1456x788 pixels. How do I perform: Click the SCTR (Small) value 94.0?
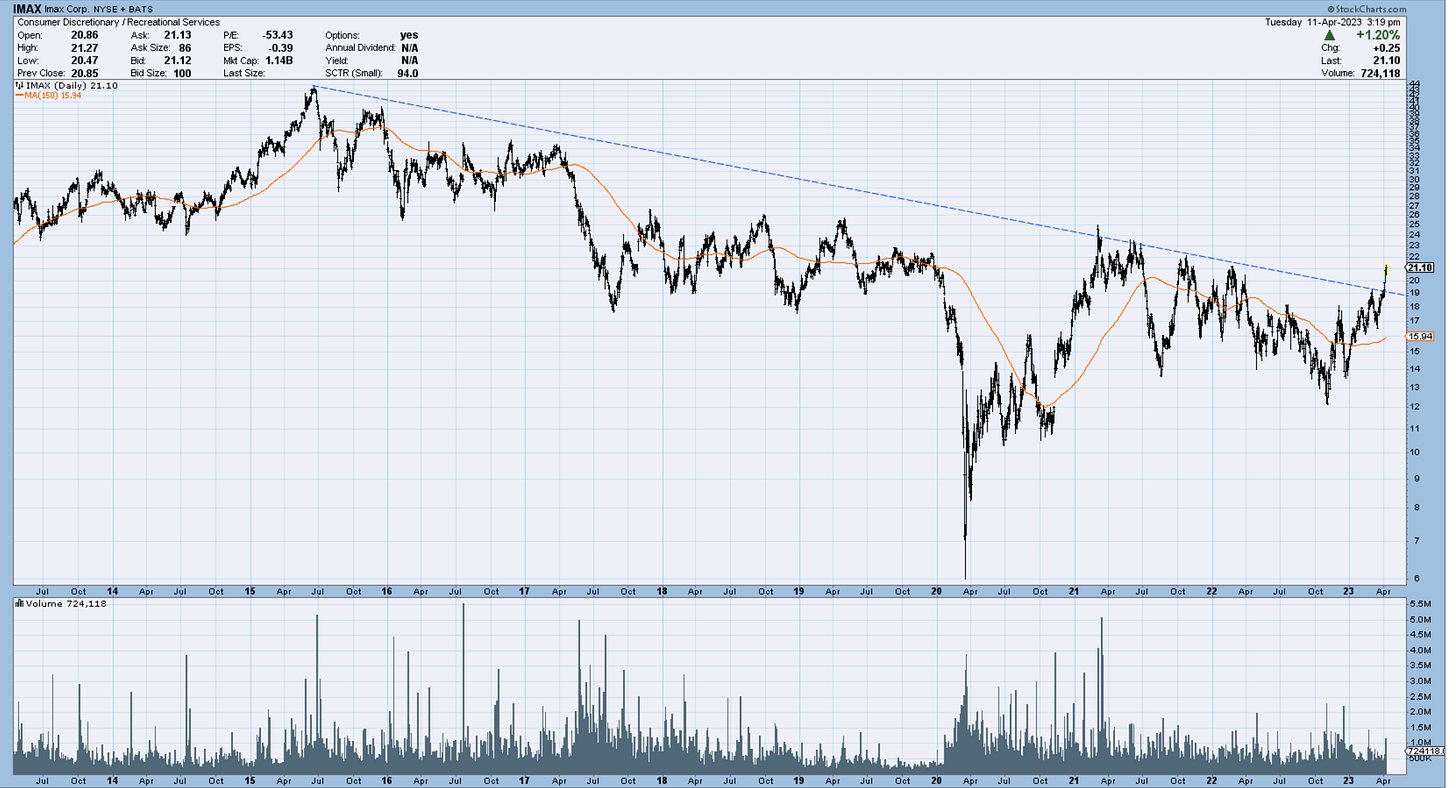[x=407, y=73]
